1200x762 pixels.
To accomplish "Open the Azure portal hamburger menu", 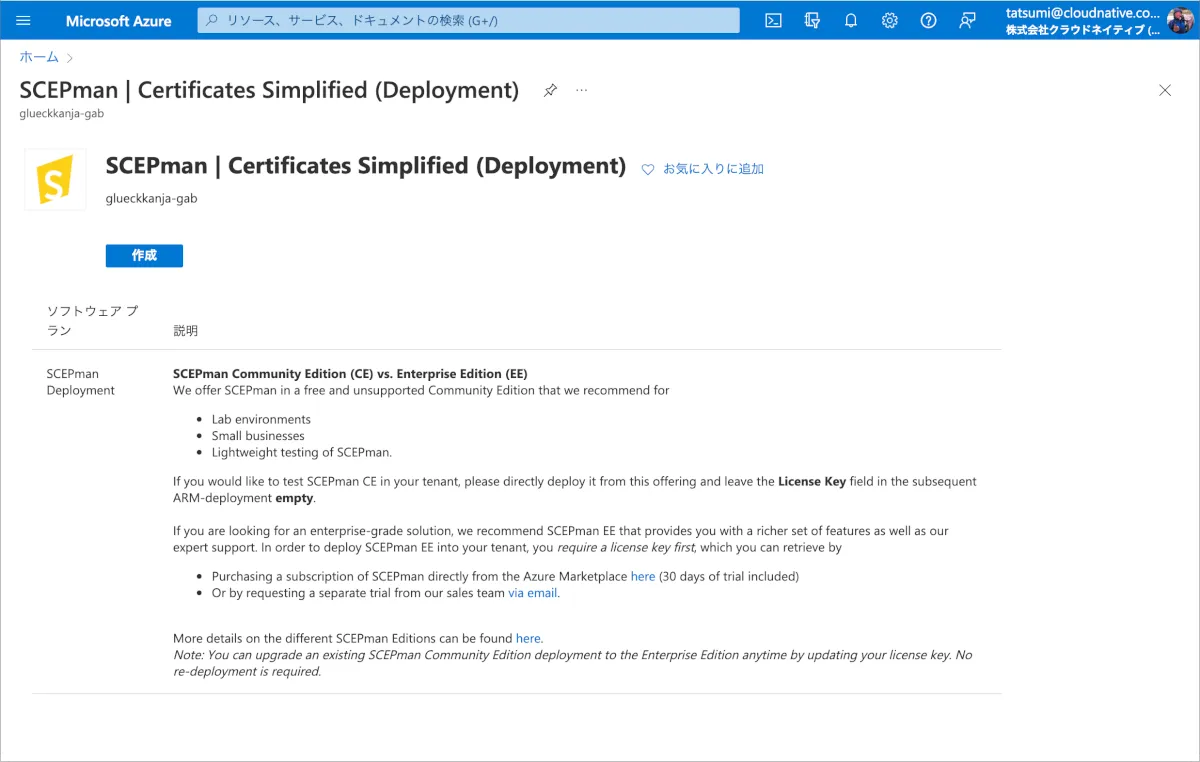I will [24, 21].
